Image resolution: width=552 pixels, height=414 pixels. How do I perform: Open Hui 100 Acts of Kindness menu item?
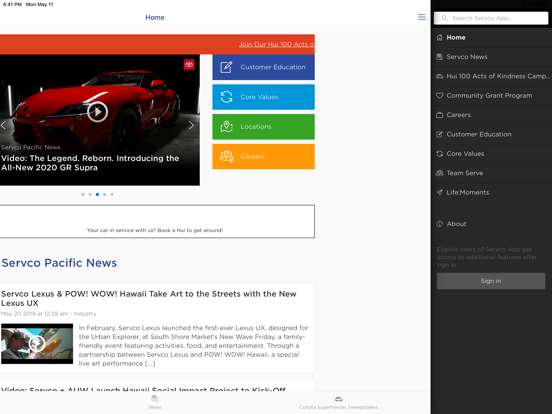coord(491,76)
